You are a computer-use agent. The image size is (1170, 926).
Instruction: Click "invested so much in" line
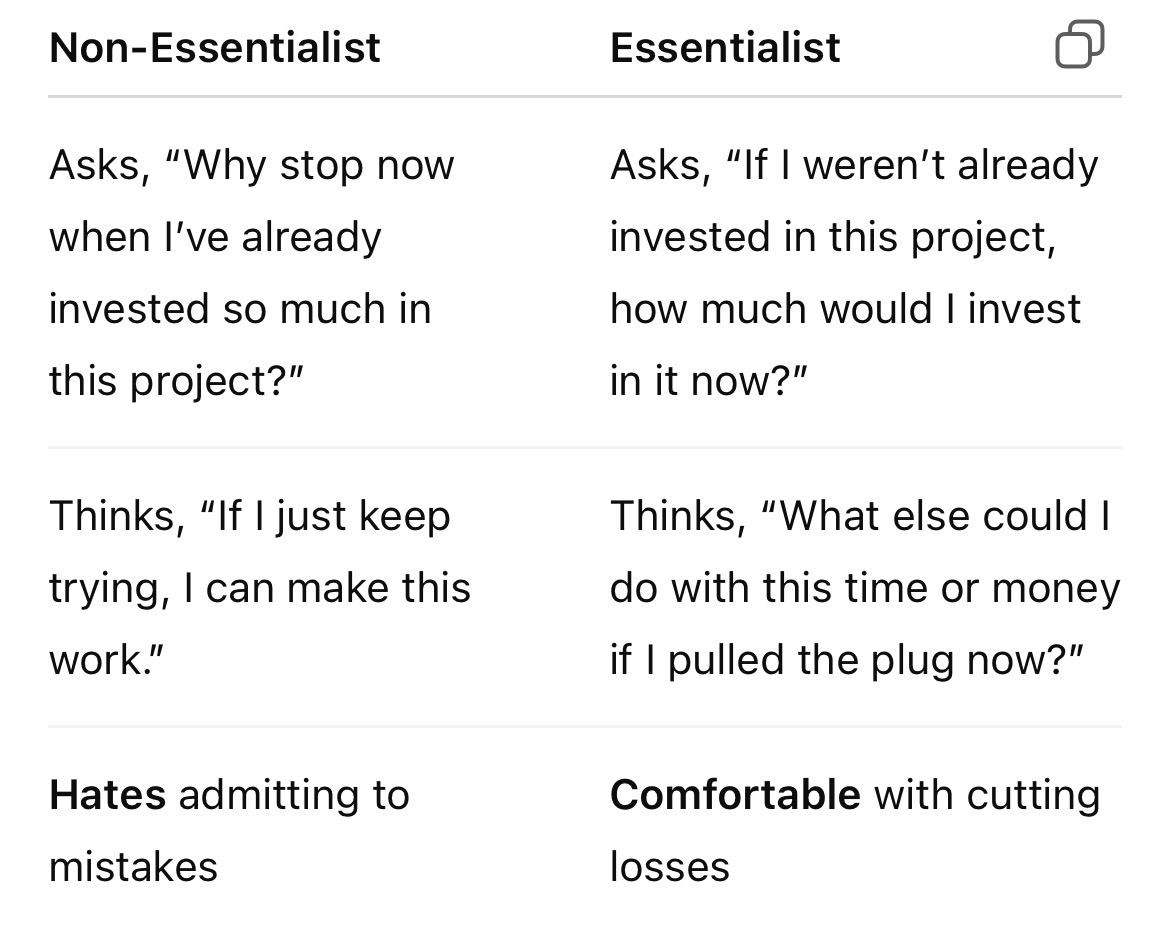(240, 309)
